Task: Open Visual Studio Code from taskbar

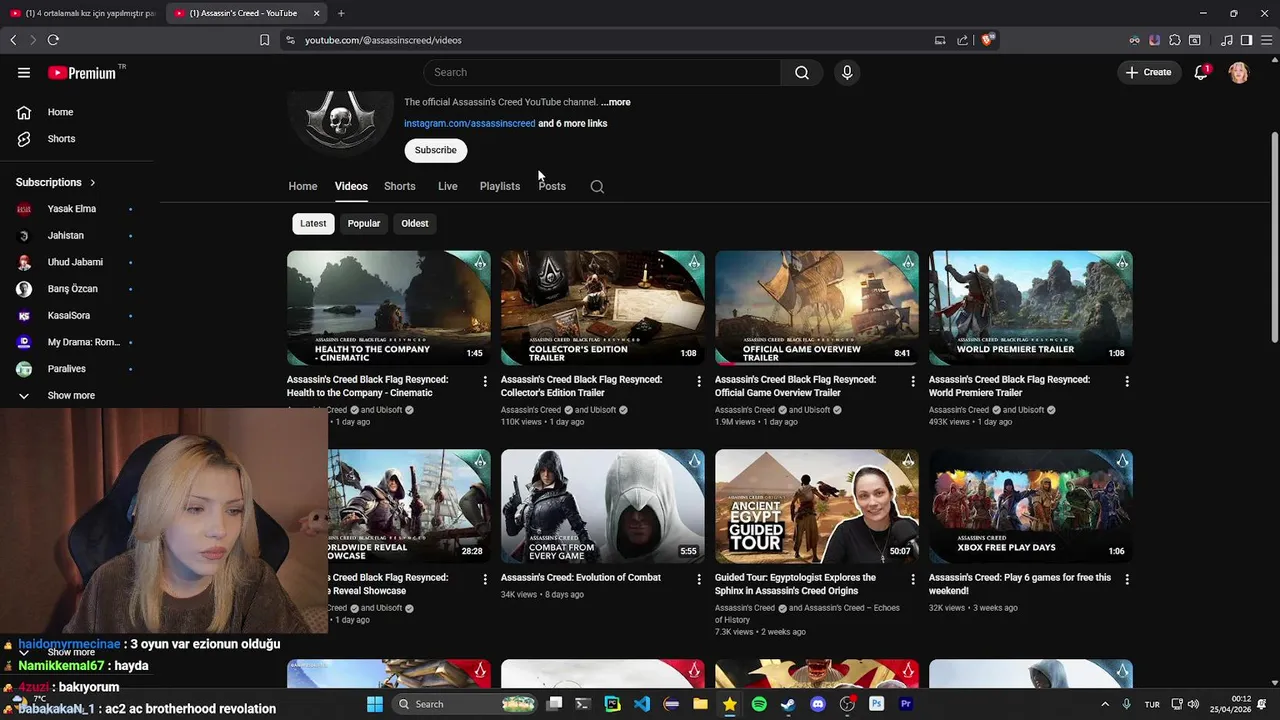Action: pyautogui.click(x=642, y=704)
